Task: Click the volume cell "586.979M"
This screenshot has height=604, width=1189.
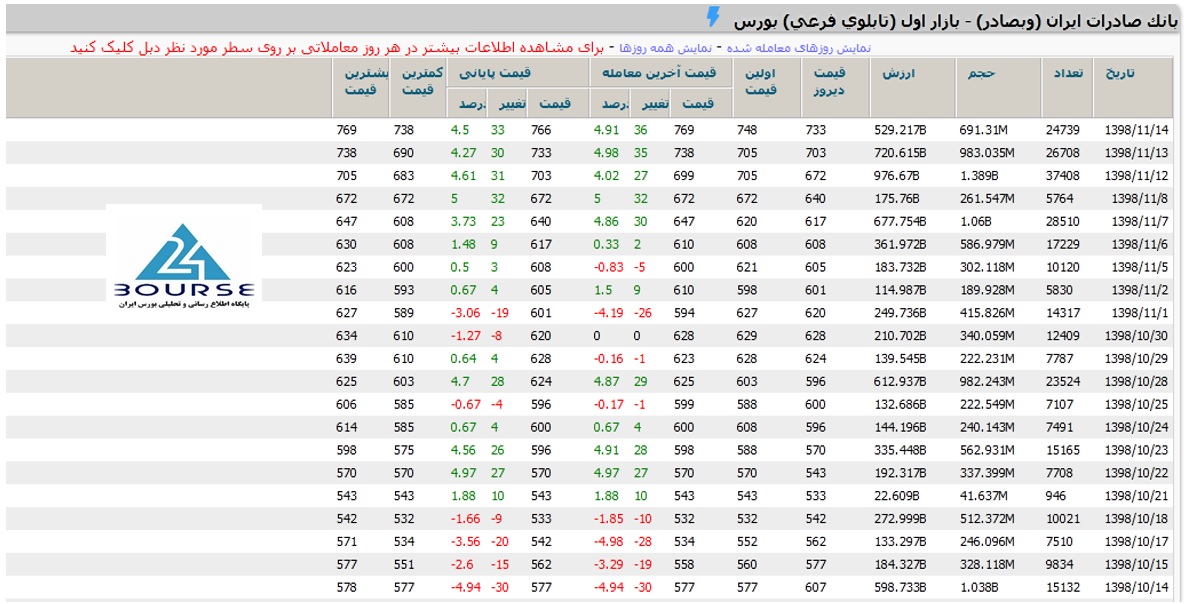Action: click(987, 244)
